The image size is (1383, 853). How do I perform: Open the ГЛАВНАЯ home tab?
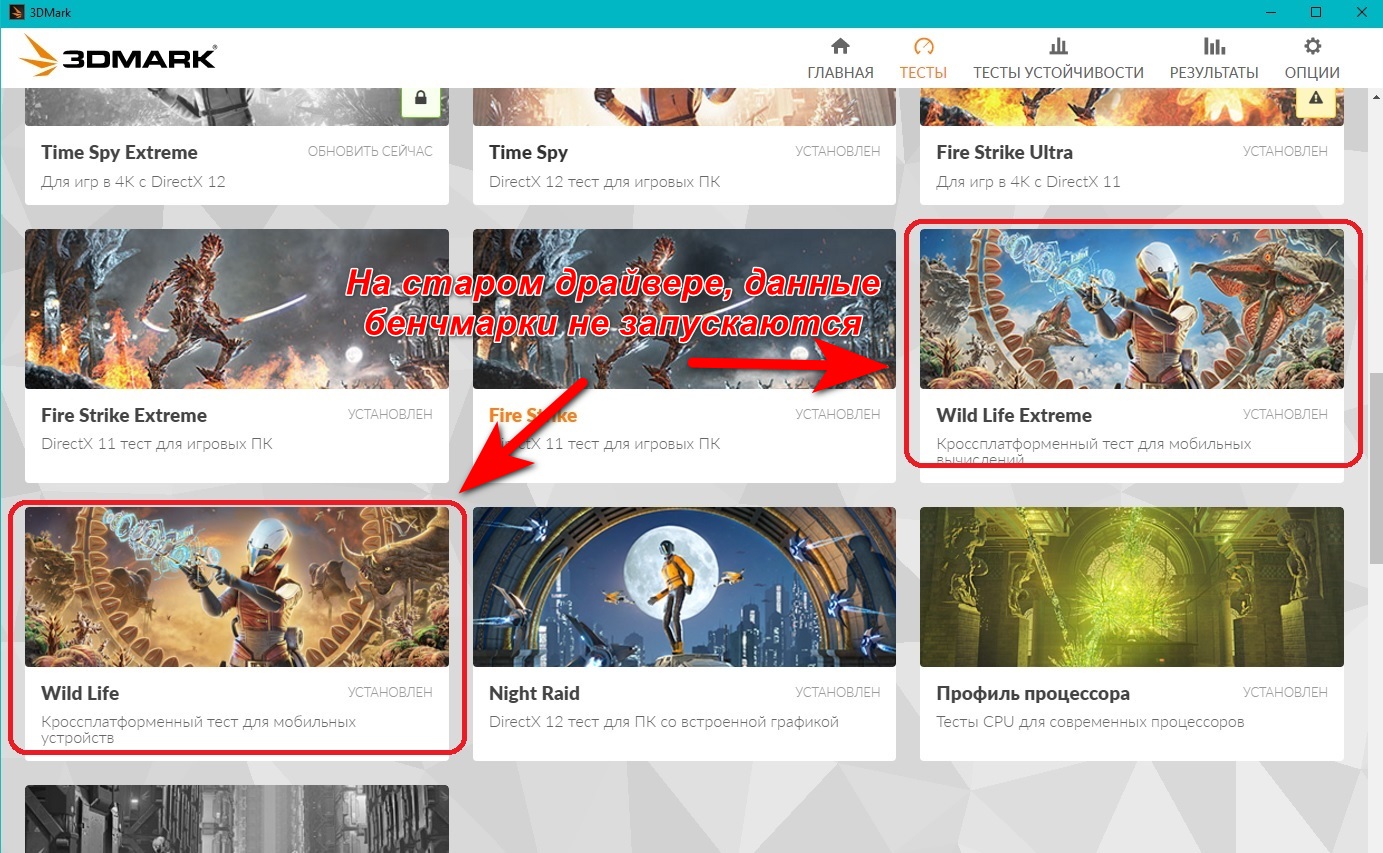[x=840, y=59]
